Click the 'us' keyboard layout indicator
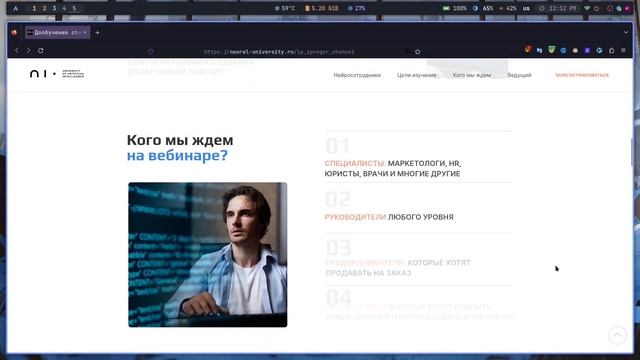Screen dimensions: 640x360 [526, 8]
